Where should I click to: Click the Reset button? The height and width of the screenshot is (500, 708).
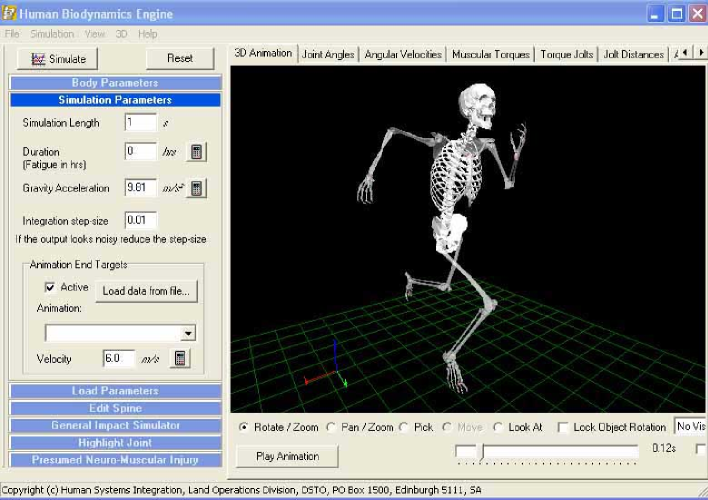click(180, 59)
